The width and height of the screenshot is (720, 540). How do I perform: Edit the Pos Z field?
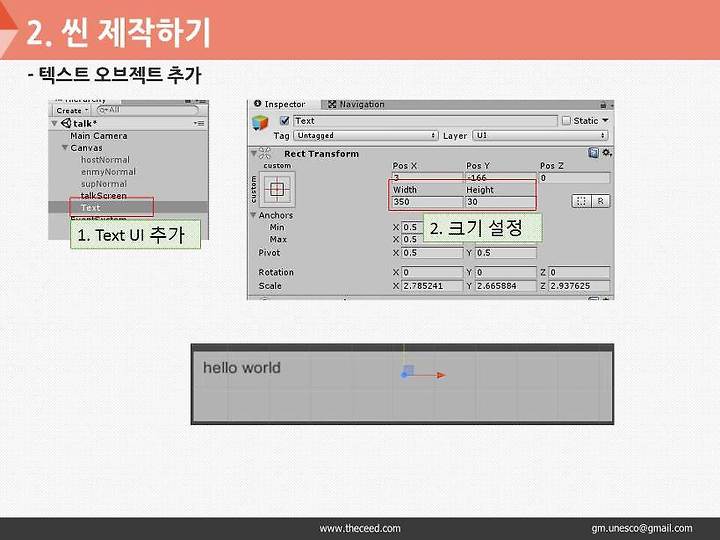tap(574, 178)
